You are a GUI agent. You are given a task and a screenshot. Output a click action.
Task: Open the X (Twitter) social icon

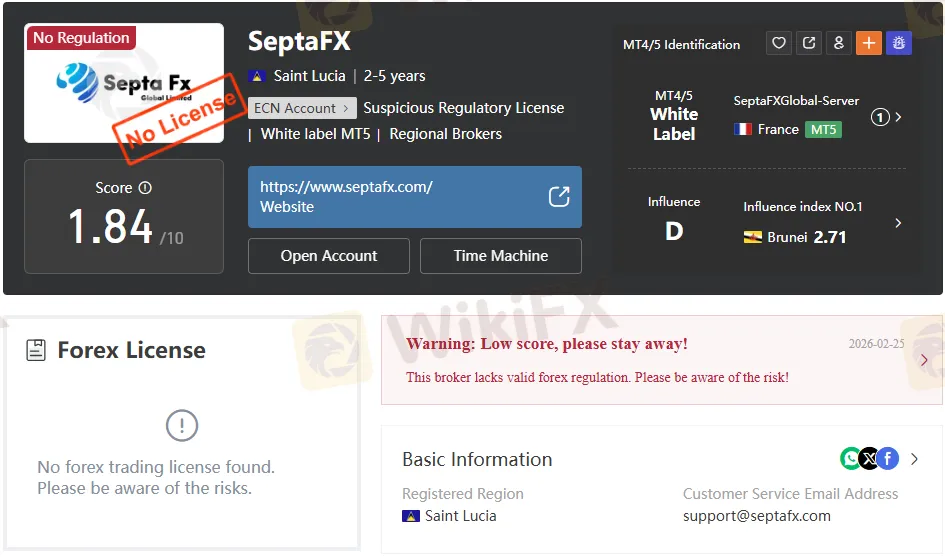[869, 459]
